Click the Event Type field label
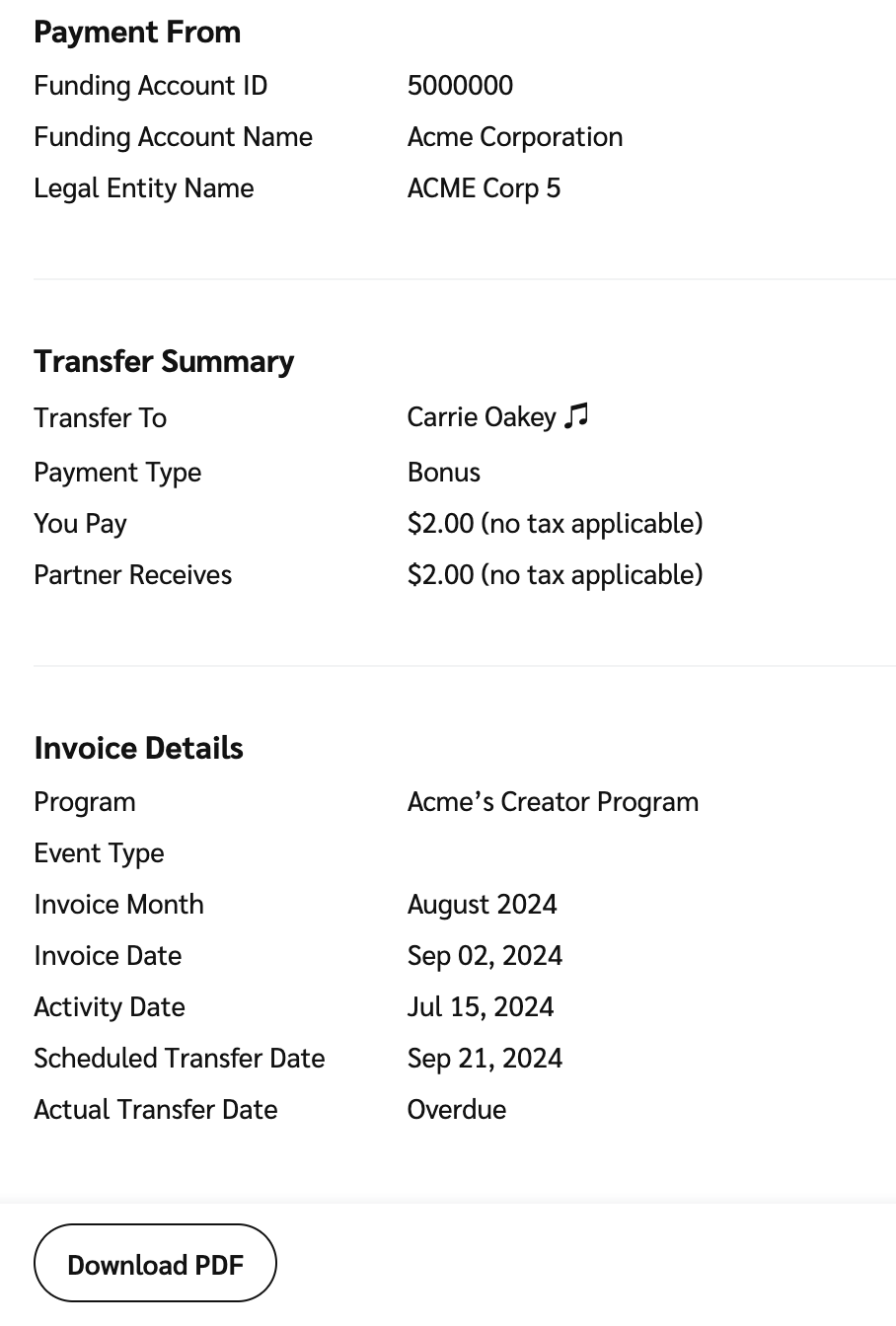The image size is (896, 1326). click(99, 853)
